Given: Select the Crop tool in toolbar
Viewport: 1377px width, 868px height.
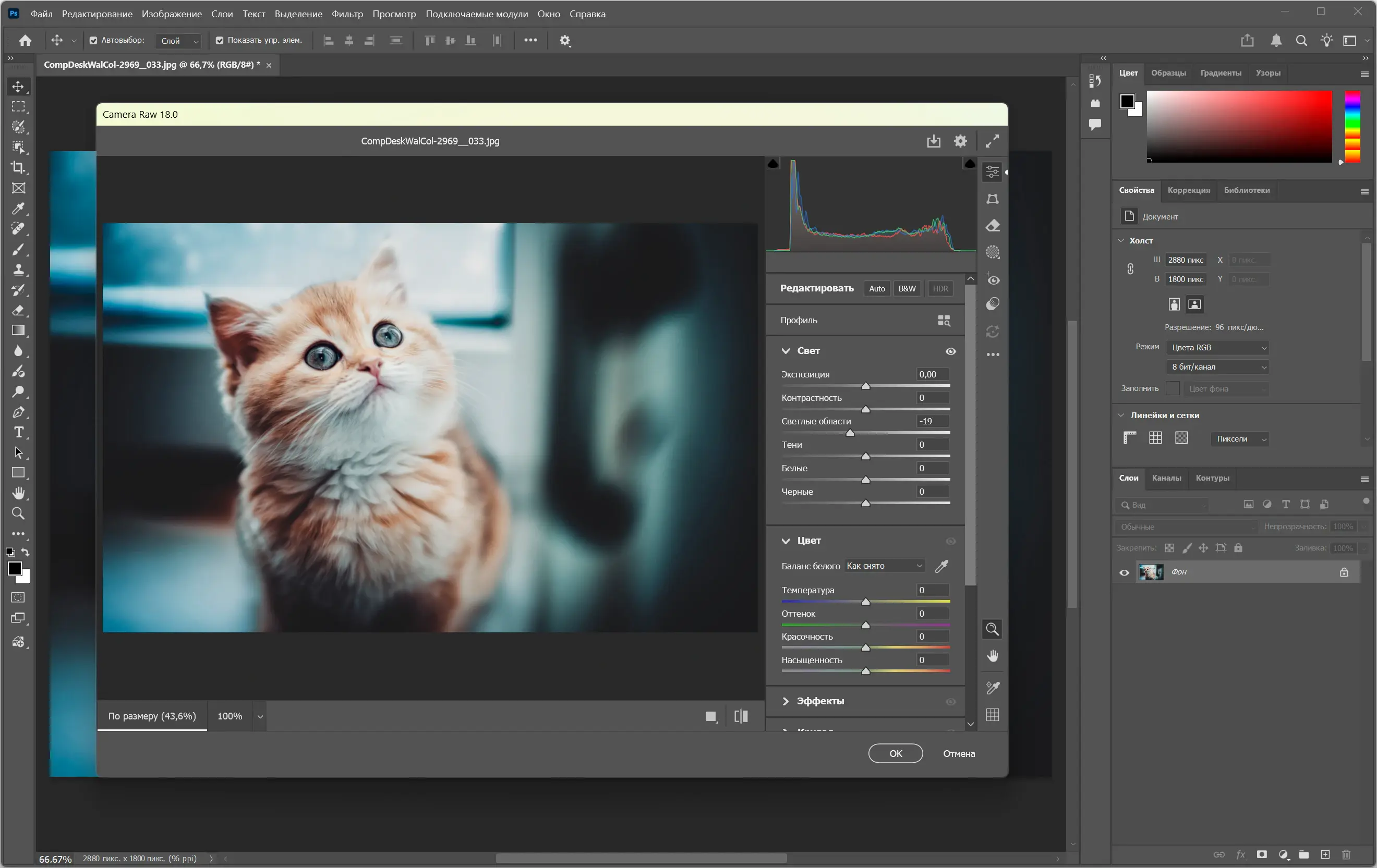Looking at the screenshot, I should (x=18, y=167).
